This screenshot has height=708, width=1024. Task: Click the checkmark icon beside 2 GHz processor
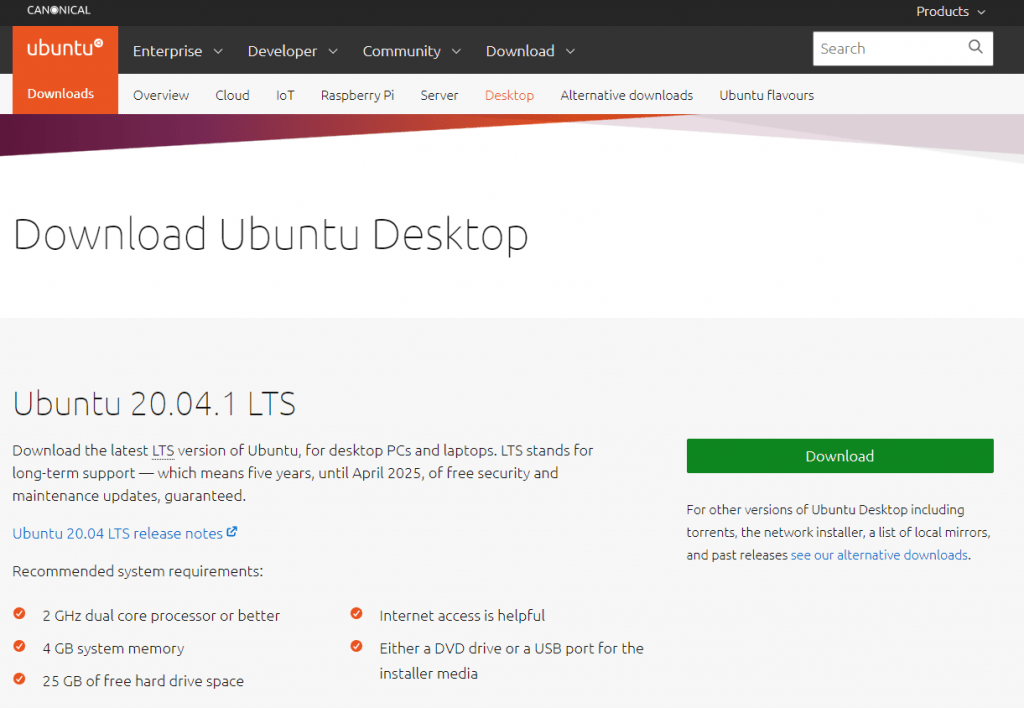[19, 614]
